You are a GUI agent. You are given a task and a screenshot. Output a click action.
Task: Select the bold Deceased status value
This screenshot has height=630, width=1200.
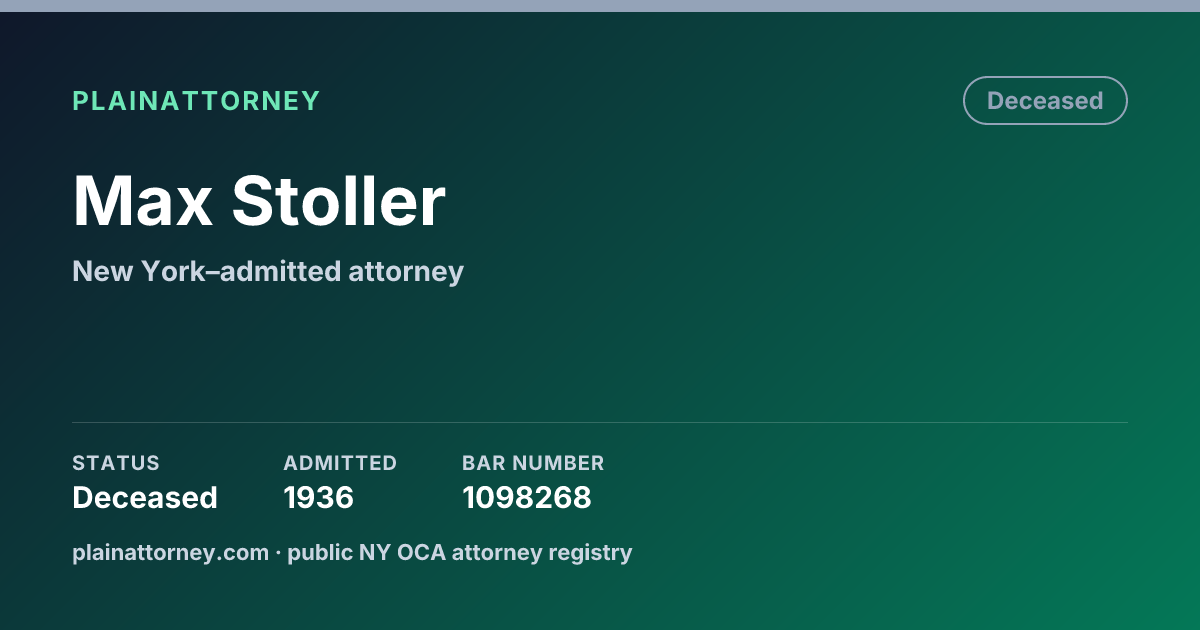pos(145,498)
